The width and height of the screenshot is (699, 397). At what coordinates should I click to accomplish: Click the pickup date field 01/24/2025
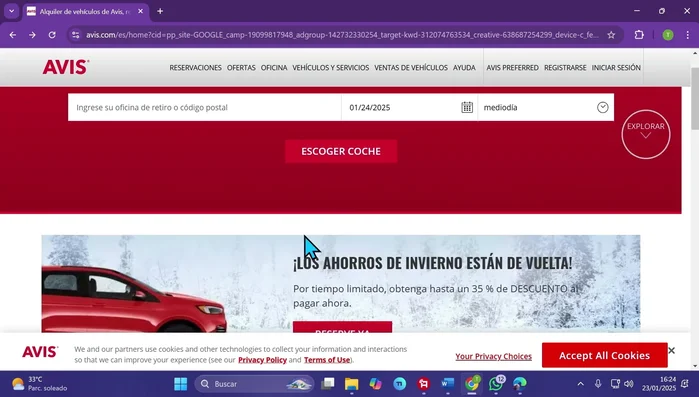pos(409,107)
